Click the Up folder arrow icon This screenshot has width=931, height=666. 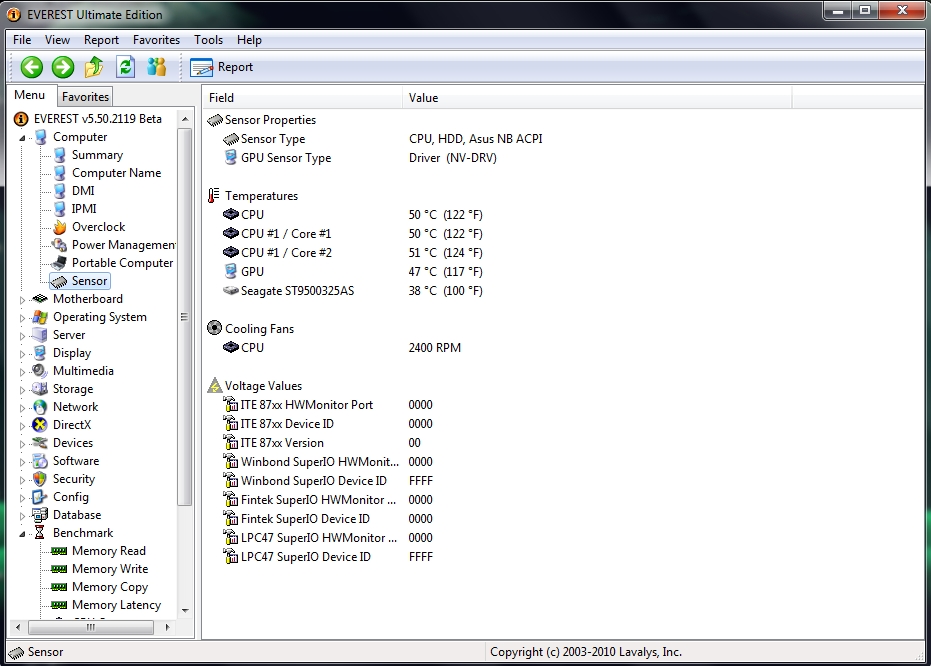94,67
